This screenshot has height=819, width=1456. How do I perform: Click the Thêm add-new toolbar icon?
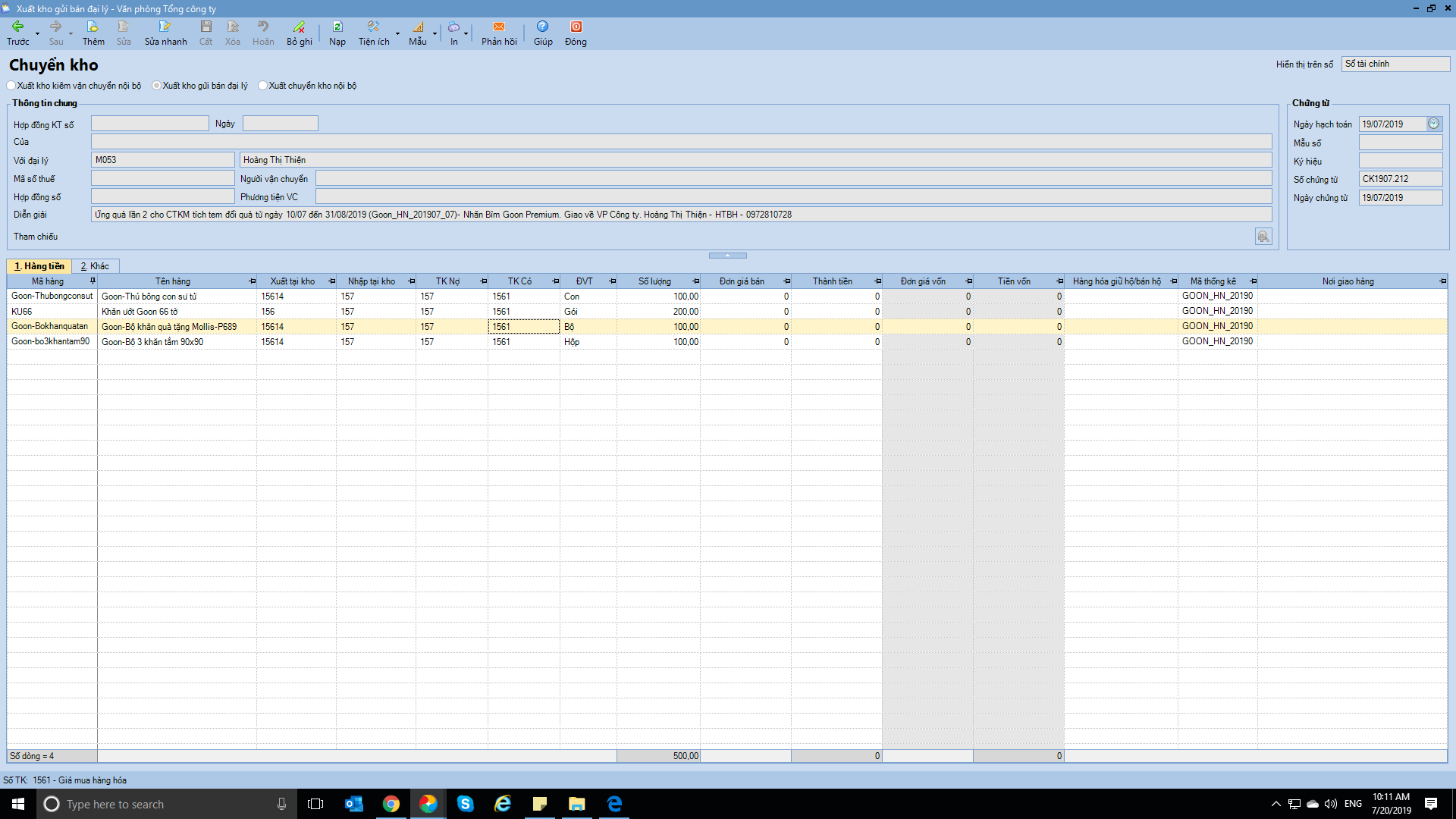click(x=93, y=27)
